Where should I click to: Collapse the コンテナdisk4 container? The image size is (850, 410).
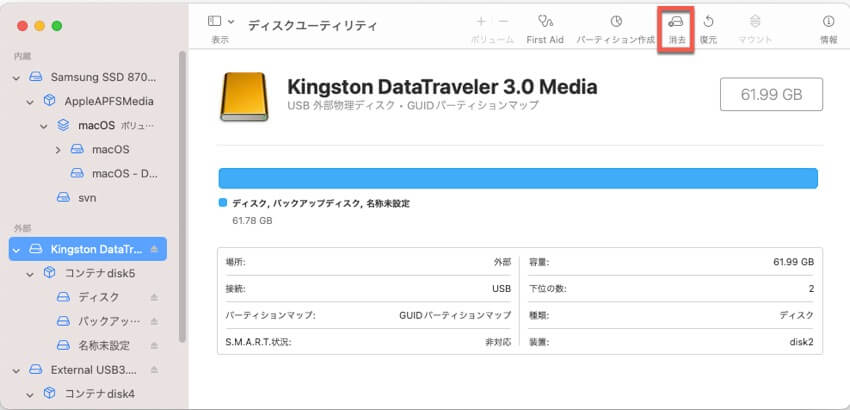30,394
